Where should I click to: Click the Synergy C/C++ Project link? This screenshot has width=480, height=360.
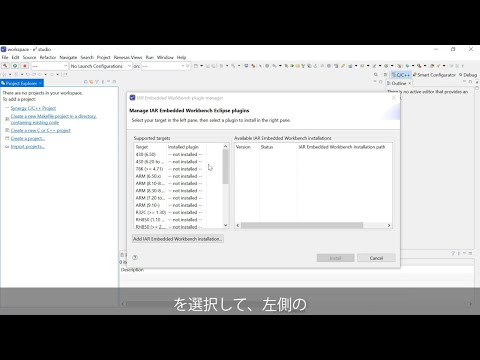tap(33, 108)
